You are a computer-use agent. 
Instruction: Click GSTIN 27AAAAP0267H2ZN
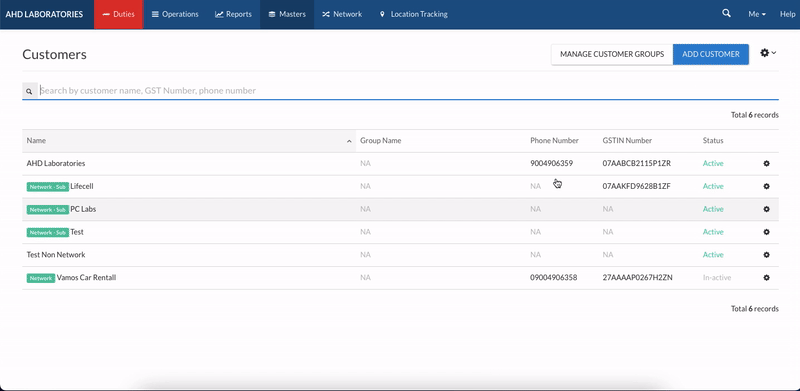(x=637, y=278)
